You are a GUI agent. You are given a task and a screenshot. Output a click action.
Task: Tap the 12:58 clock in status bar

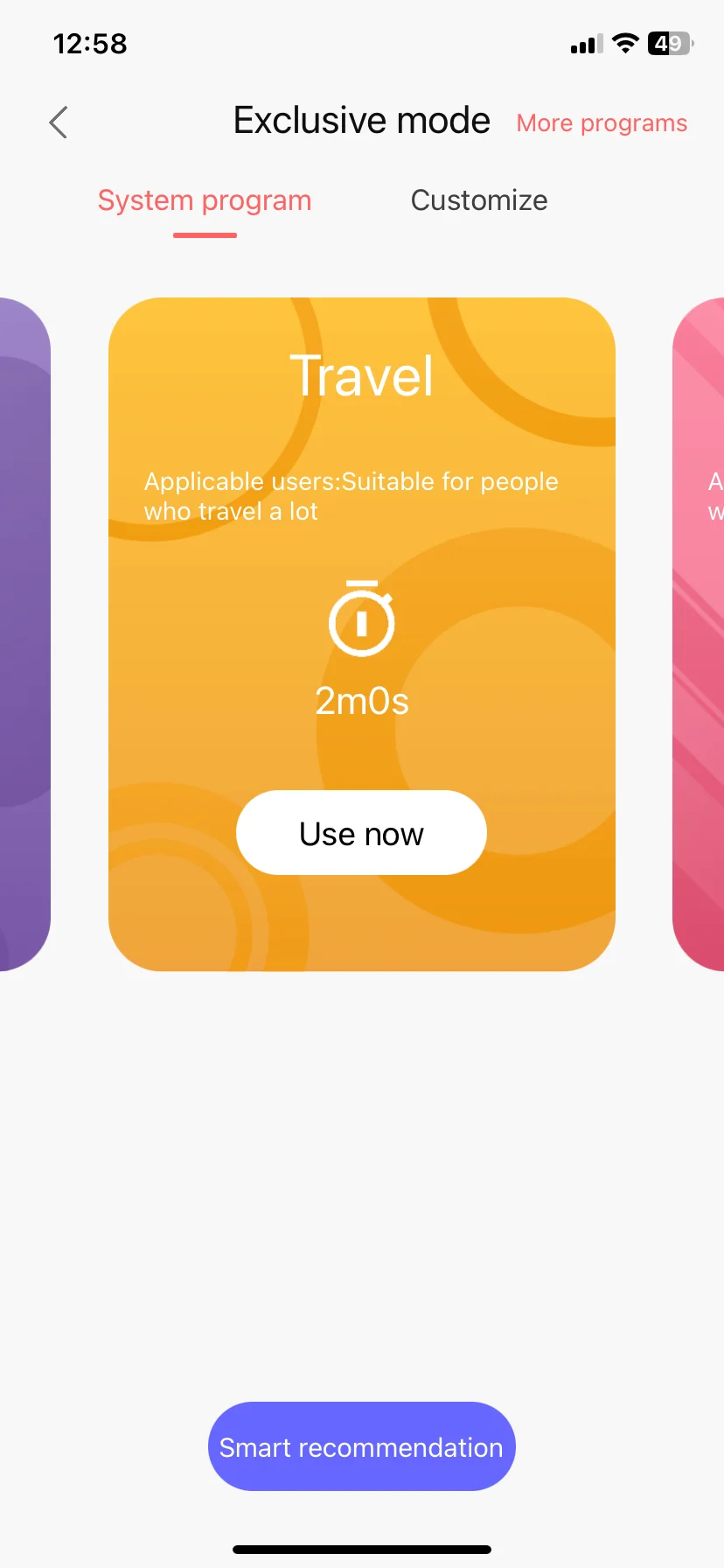pos(90,44)
